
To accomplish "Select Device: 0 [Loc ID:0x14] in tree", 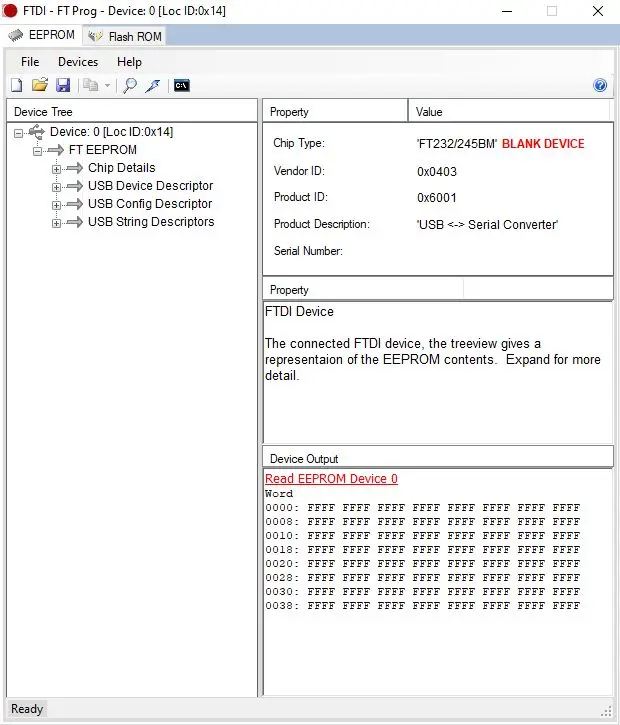I will click(x=111, y=132).
